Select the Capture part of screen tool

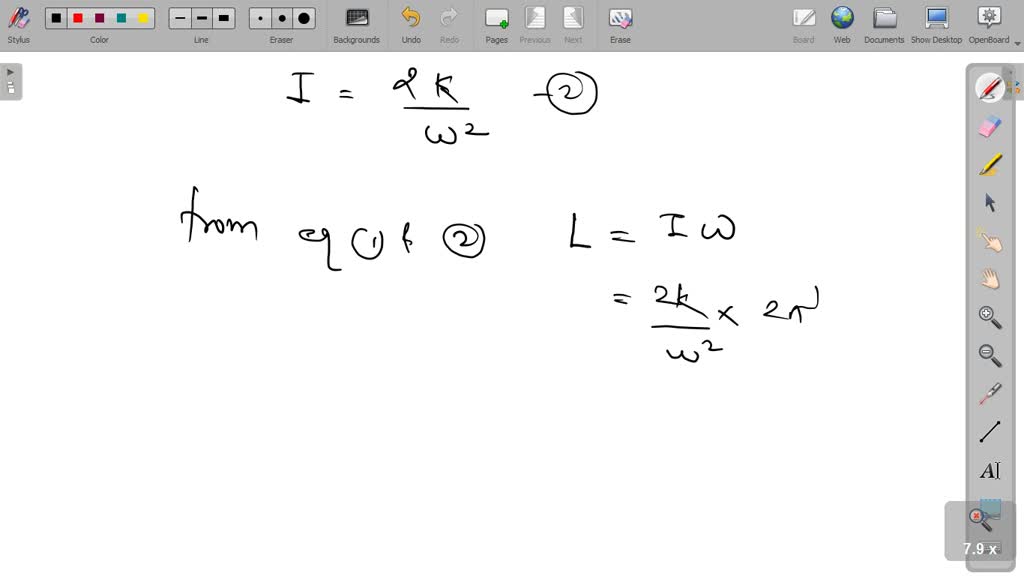(x=988, y=516)
